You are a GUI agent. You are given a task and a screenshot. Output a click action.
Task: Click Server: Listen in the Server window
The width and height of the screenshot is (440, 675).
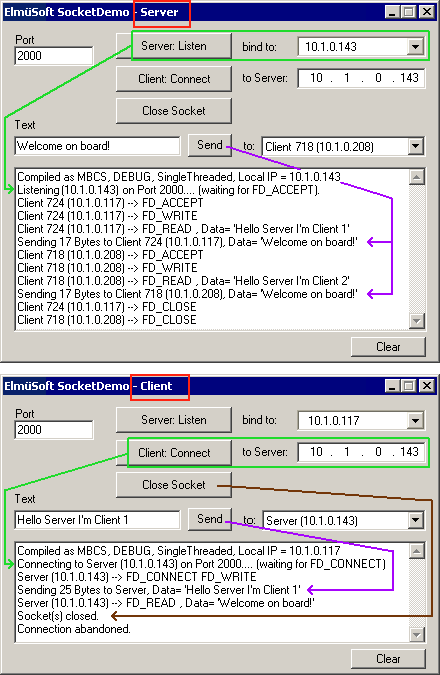tap(174, 46)
